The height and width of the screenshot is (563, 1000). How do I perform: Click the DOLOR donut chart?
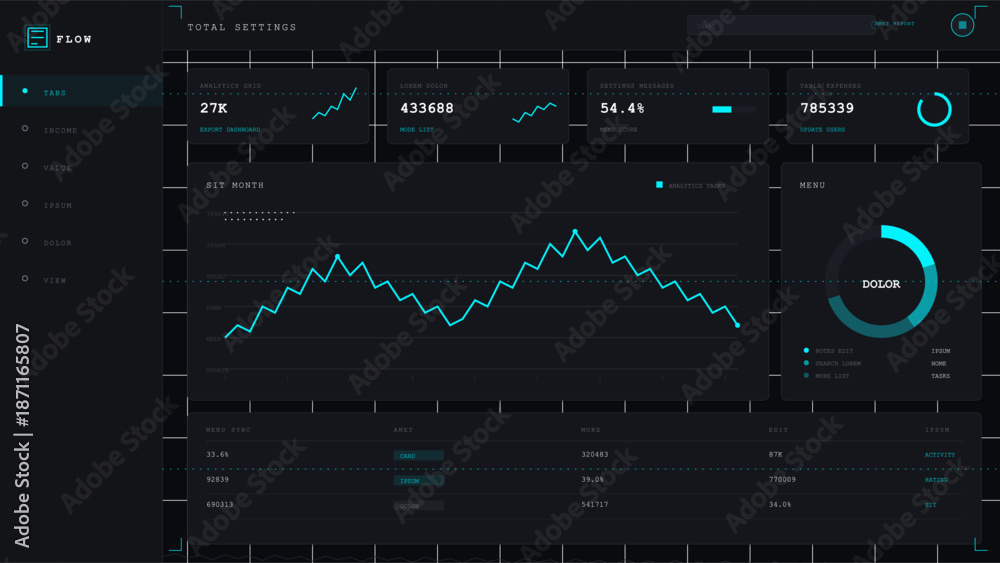881,281
